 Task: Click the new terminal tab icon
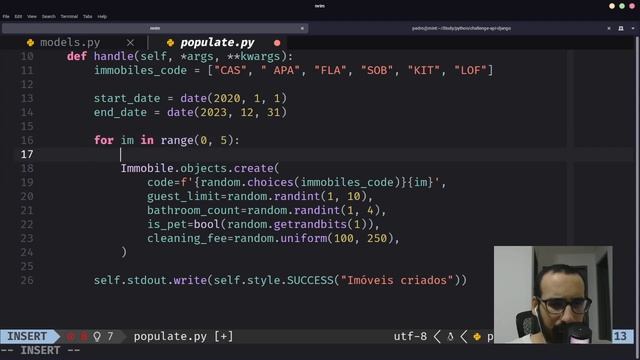pyautogui.click(x=621, y=28)
